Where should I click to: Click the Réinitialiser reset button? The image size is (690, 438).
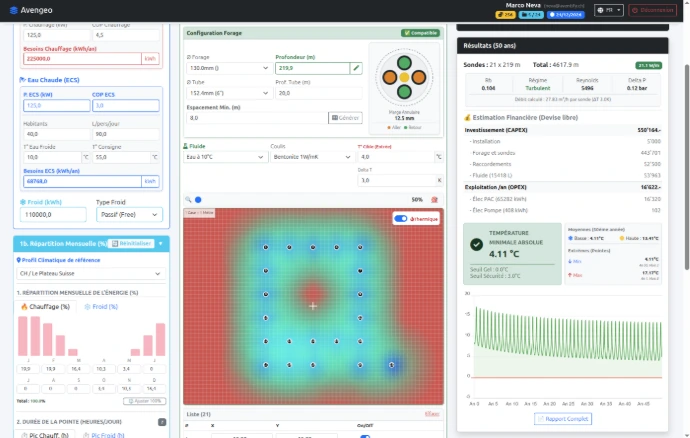coord(132,243)
